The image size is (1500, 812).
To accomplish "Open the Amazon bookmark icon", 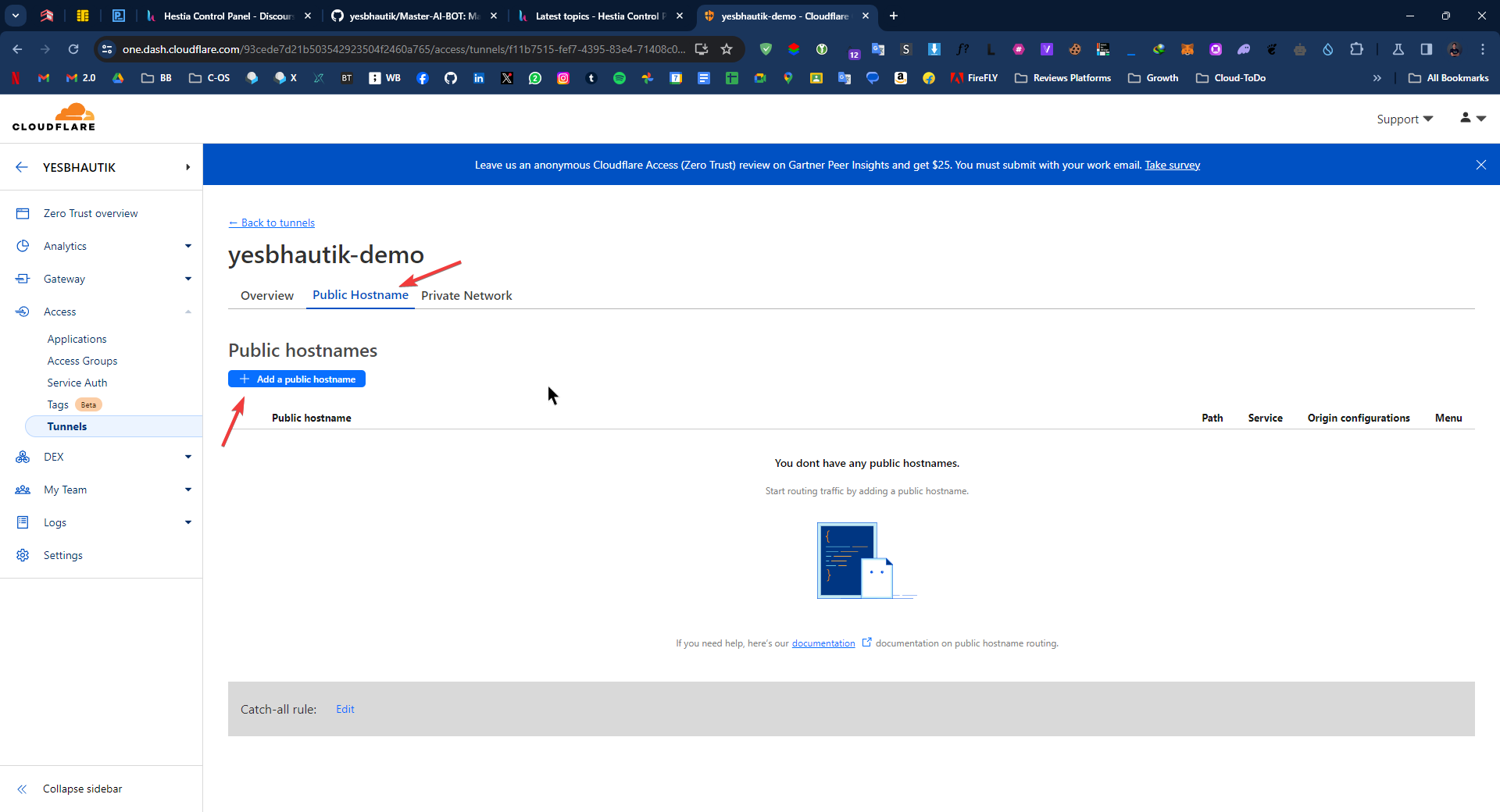I will point(901,78).
